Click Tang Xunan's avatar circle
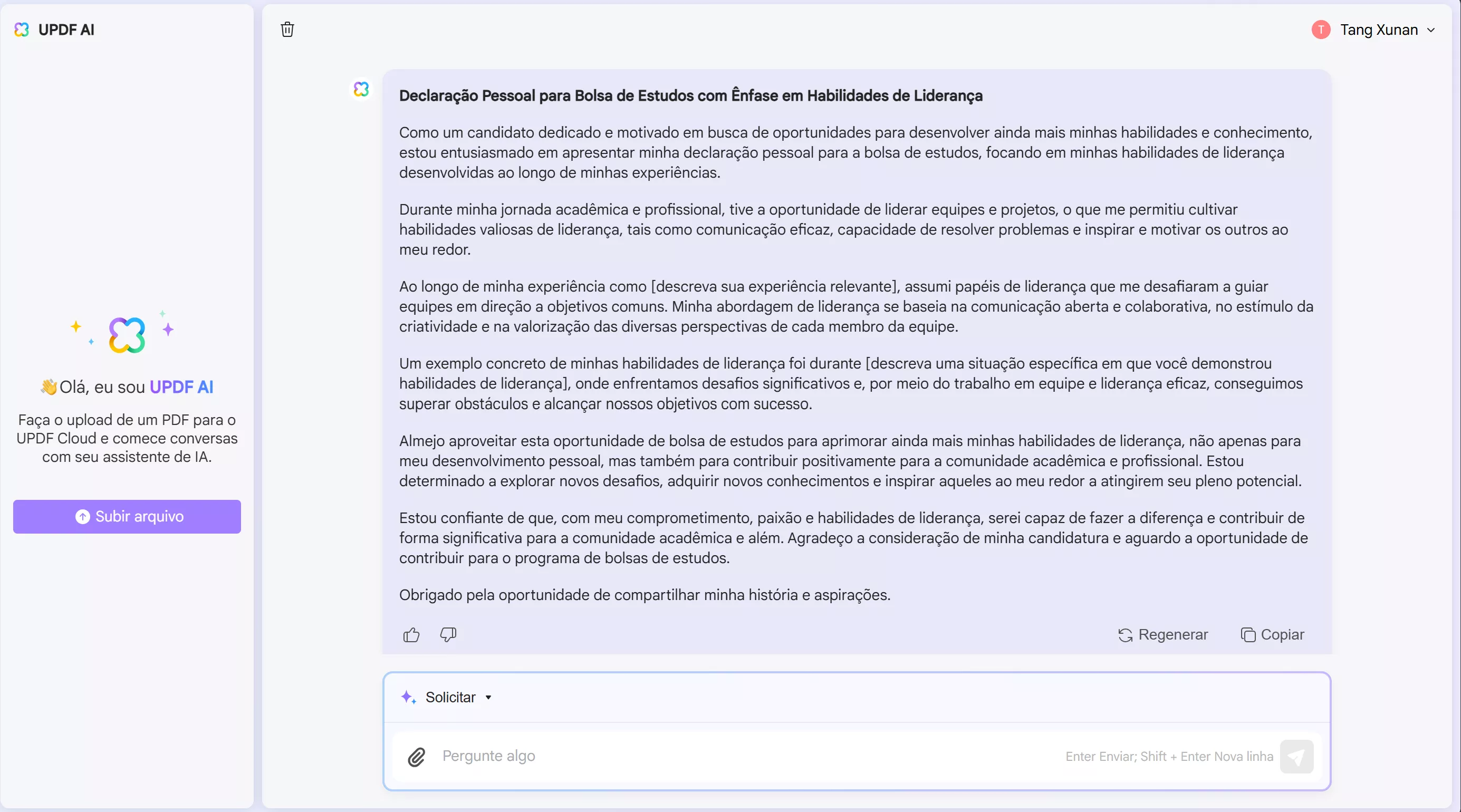 click(x=1321, y=30)
